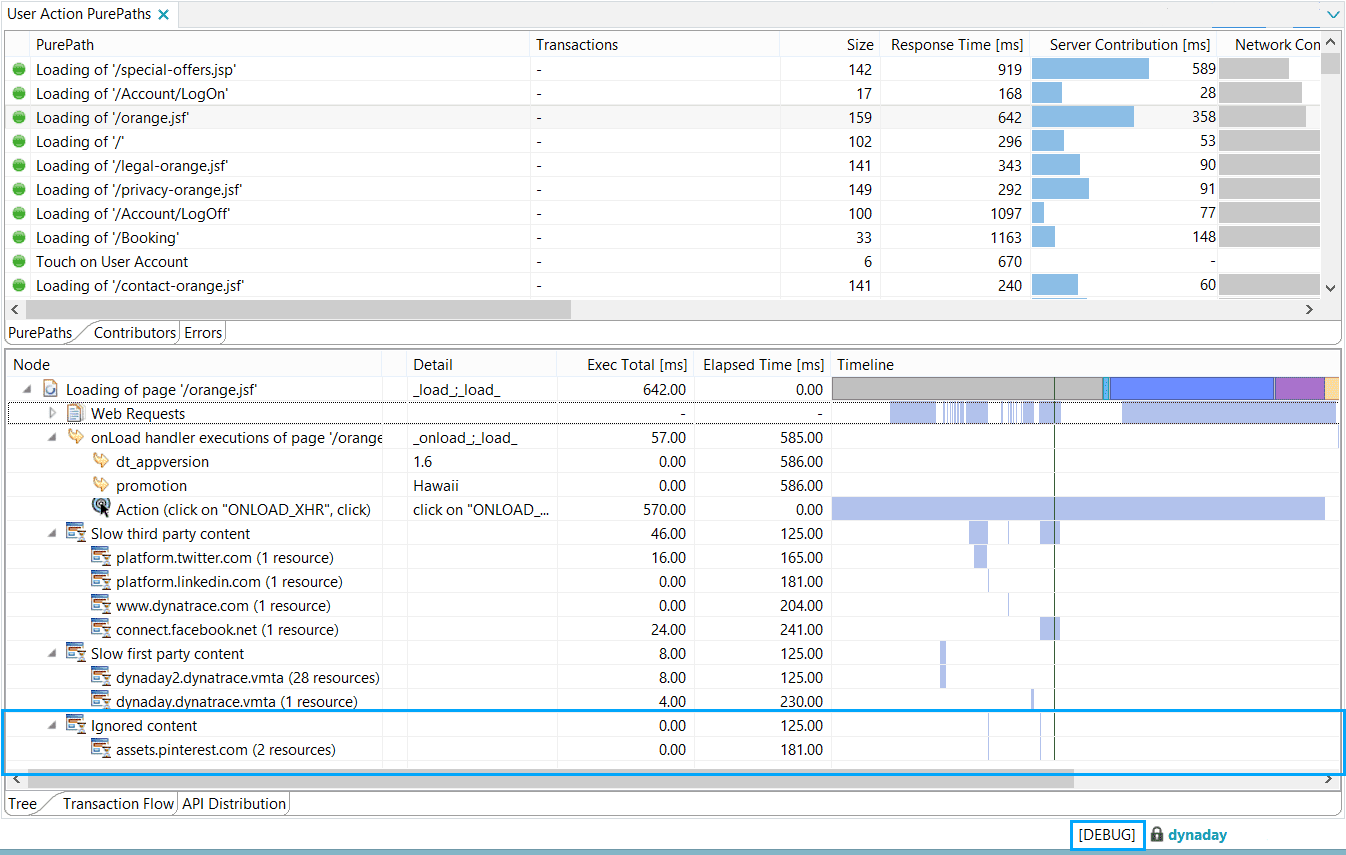Click icon of Slow third party content
This screenshot has height=855, width=1346.
point(75,533)
